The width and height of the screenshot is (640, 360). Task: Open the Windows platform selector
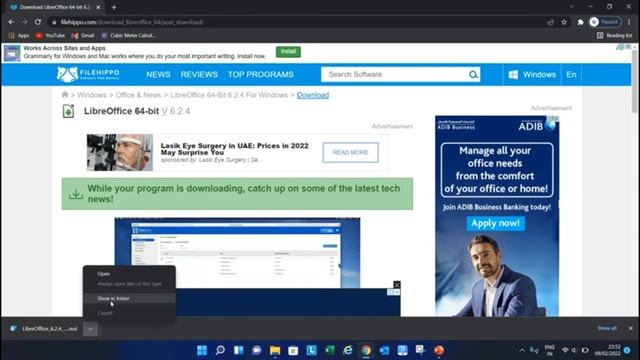[532, 74]
